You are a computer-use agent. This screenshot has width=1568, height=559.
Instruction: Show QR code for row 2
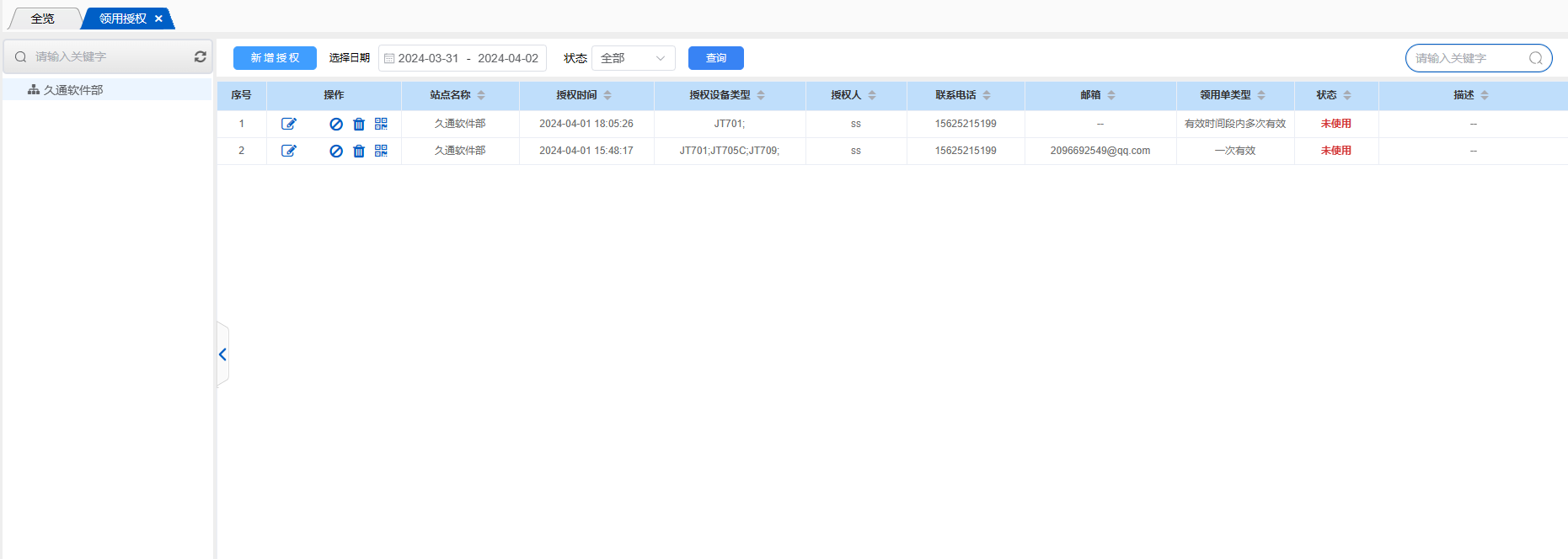click(x=381, y=151)
